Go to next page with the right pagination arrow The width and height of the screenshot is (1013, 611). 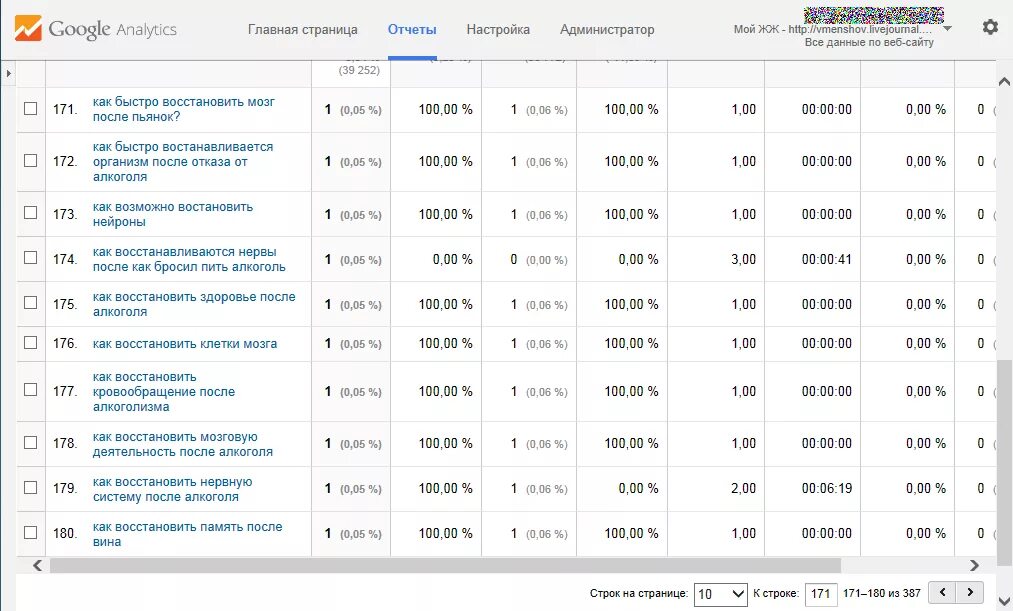[969, 591]
